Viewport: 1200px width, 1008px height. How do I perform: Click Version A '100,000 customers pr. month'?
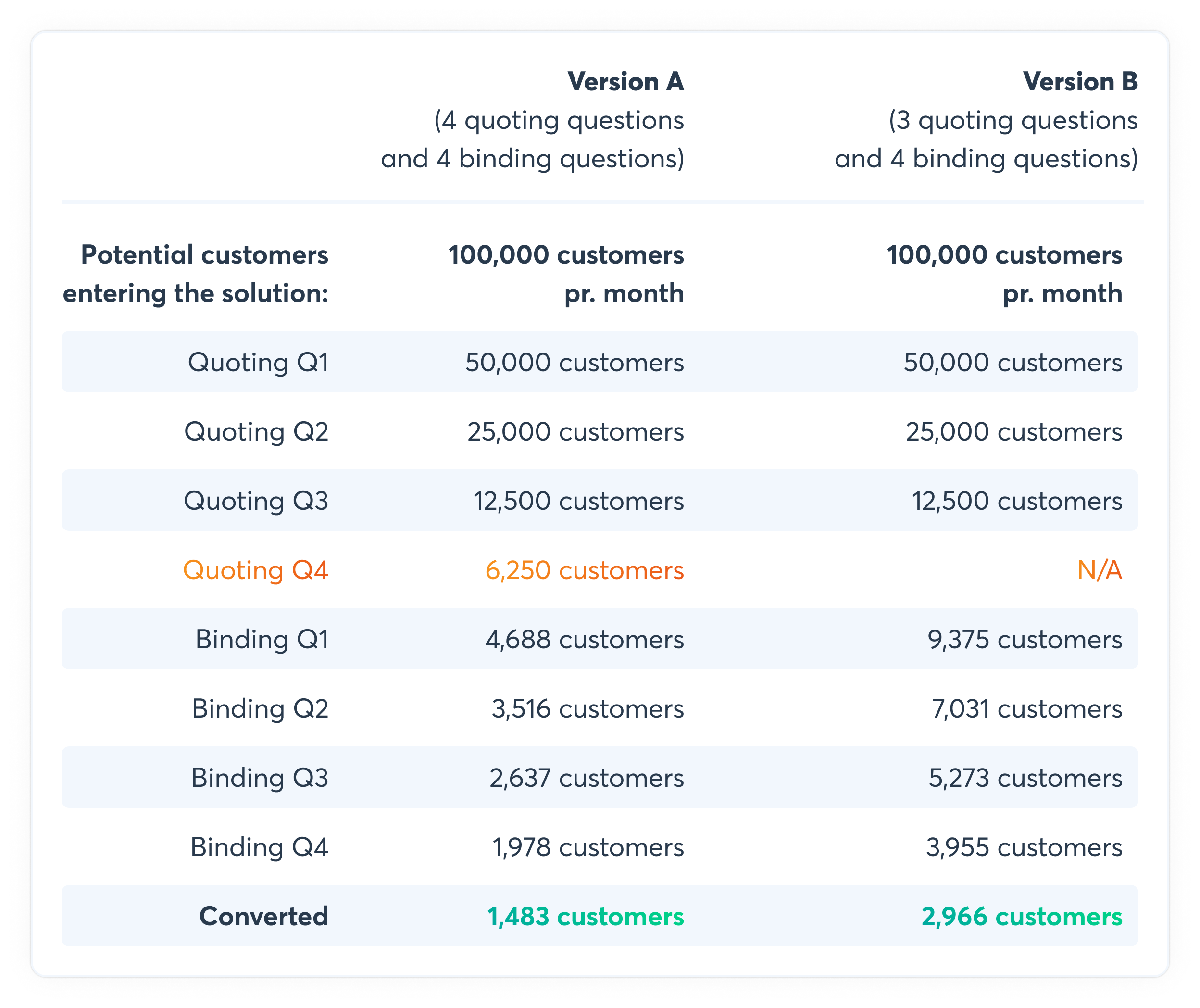pyautogui.click(x=566, y=275)
